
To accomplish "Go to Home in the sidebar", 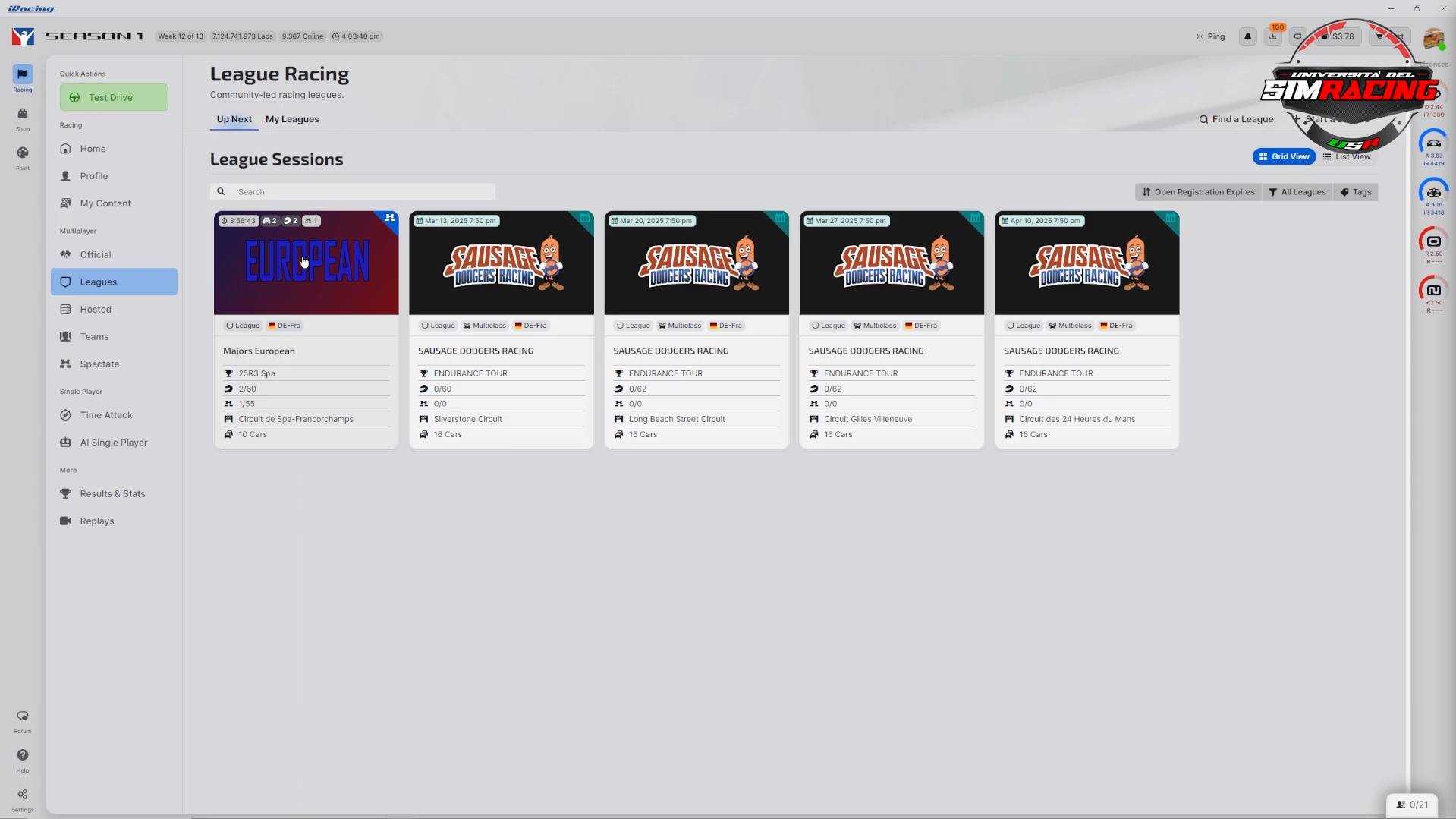I will point(114,149).
